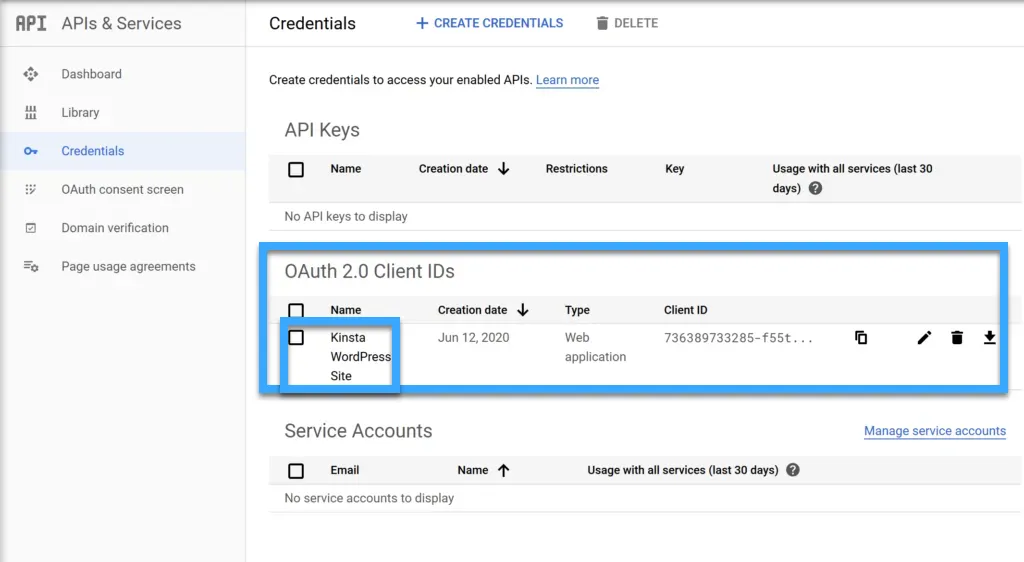The image size is (1024, 562).
Task: Click the Service Accounts Email column header
Action: click(x=345, y=470)
